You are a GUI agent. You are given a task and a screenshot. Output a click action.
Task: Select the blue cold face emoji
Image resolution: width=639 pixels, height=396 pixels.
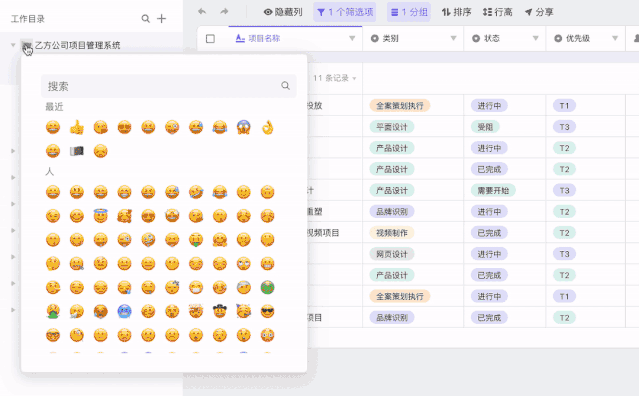[124, 311]
